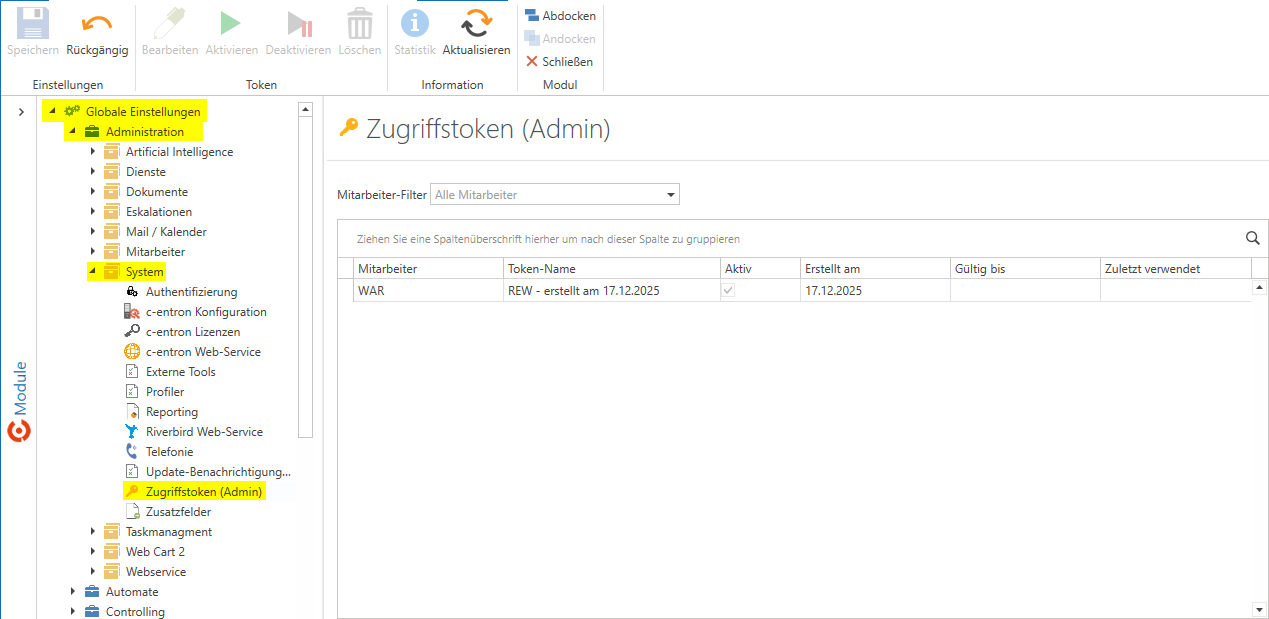The width and height of the screenshot is (1269, 619).
Task: Click Schließen to close the module
Action: [559, 62]
